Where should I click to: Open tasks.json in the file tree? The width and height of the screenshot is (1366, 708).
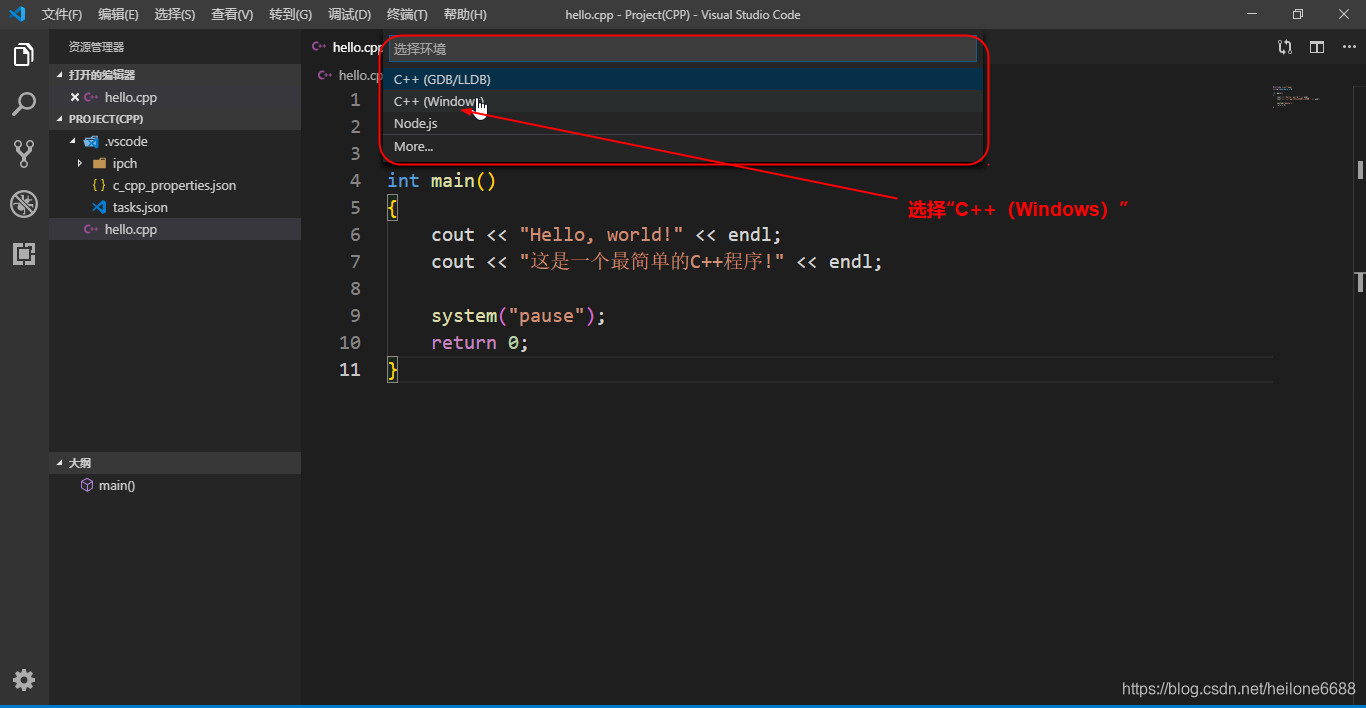[x=140, y=207]
